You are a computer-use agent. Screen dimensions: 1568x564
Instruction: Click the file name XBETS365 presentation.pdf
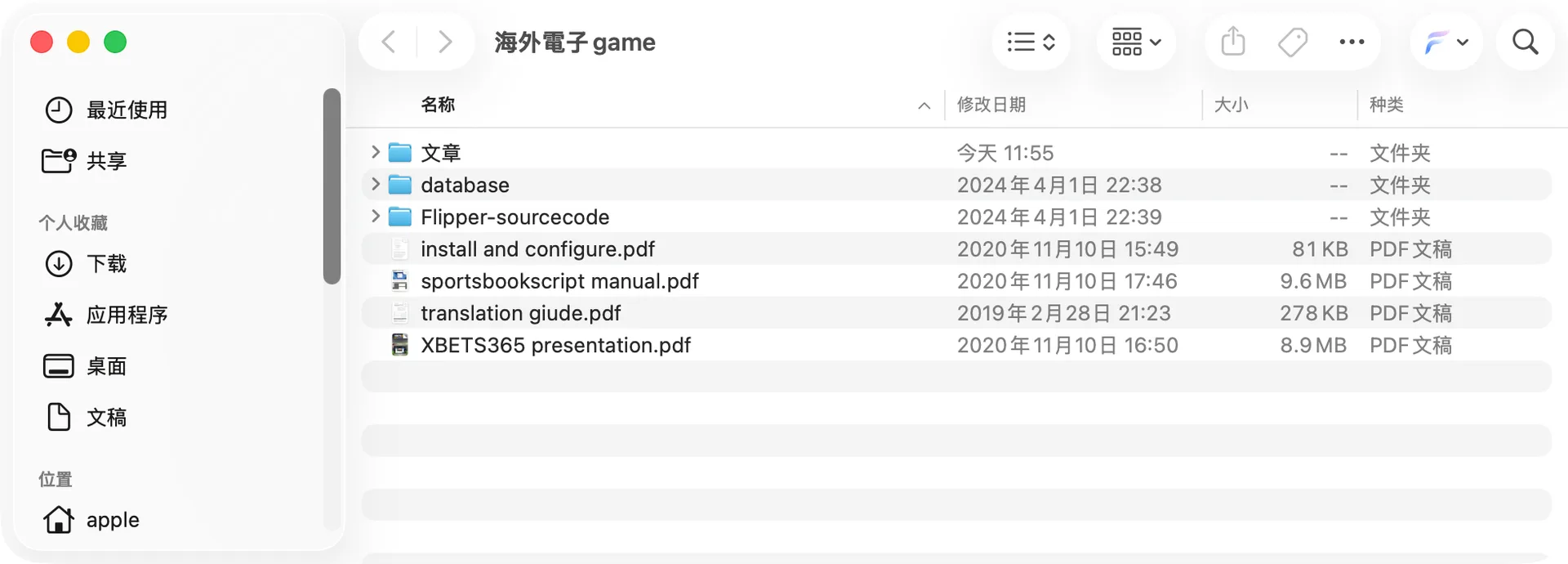[x=555, y=344]
